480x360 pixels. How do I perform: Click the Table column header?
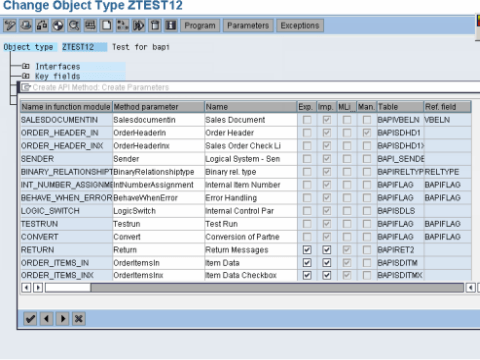pyautogui.click(x=400, y=107)
